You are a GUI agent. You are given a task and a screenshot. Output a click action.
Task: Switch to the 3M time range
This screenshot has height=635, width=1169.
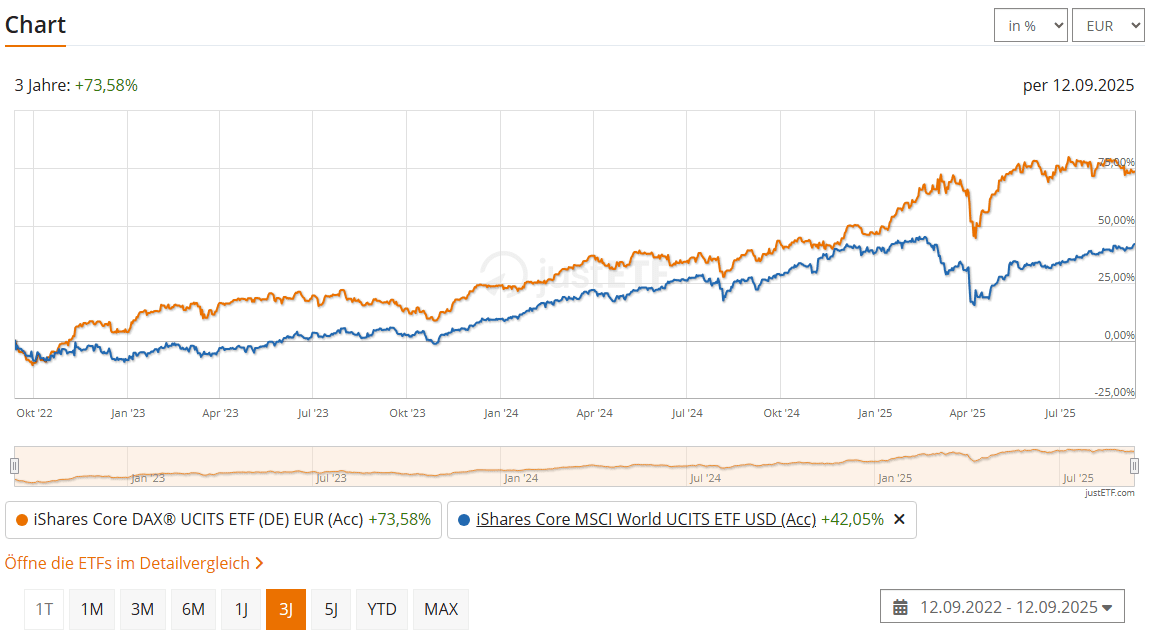[143, 609]
